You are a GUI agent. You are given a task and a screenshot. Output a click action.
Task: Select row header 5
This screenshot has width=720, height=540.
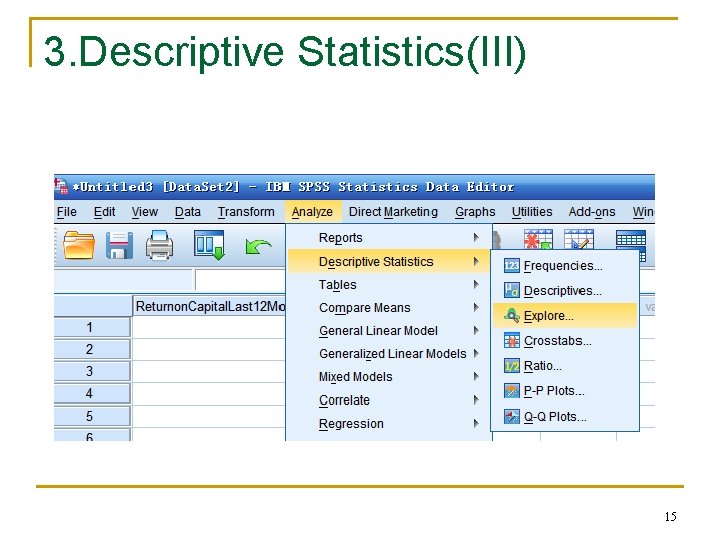point(92,416)
